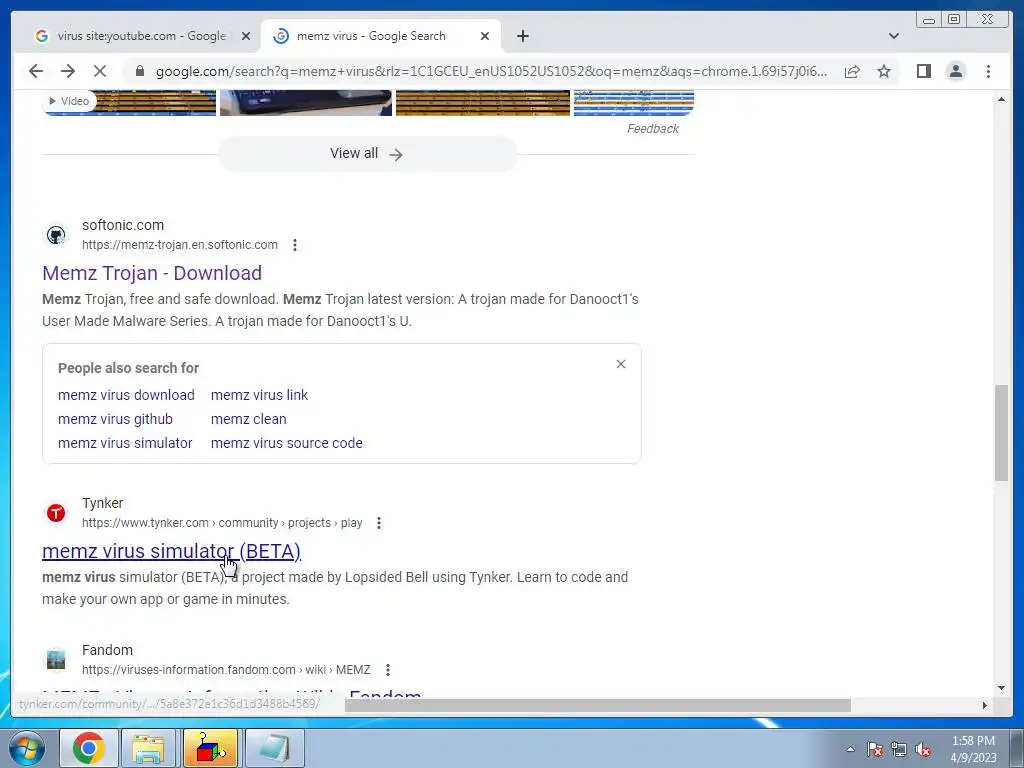Close 'People also search for' box
This screenshot has width=1024, height=768.
(x=621, y=364)
